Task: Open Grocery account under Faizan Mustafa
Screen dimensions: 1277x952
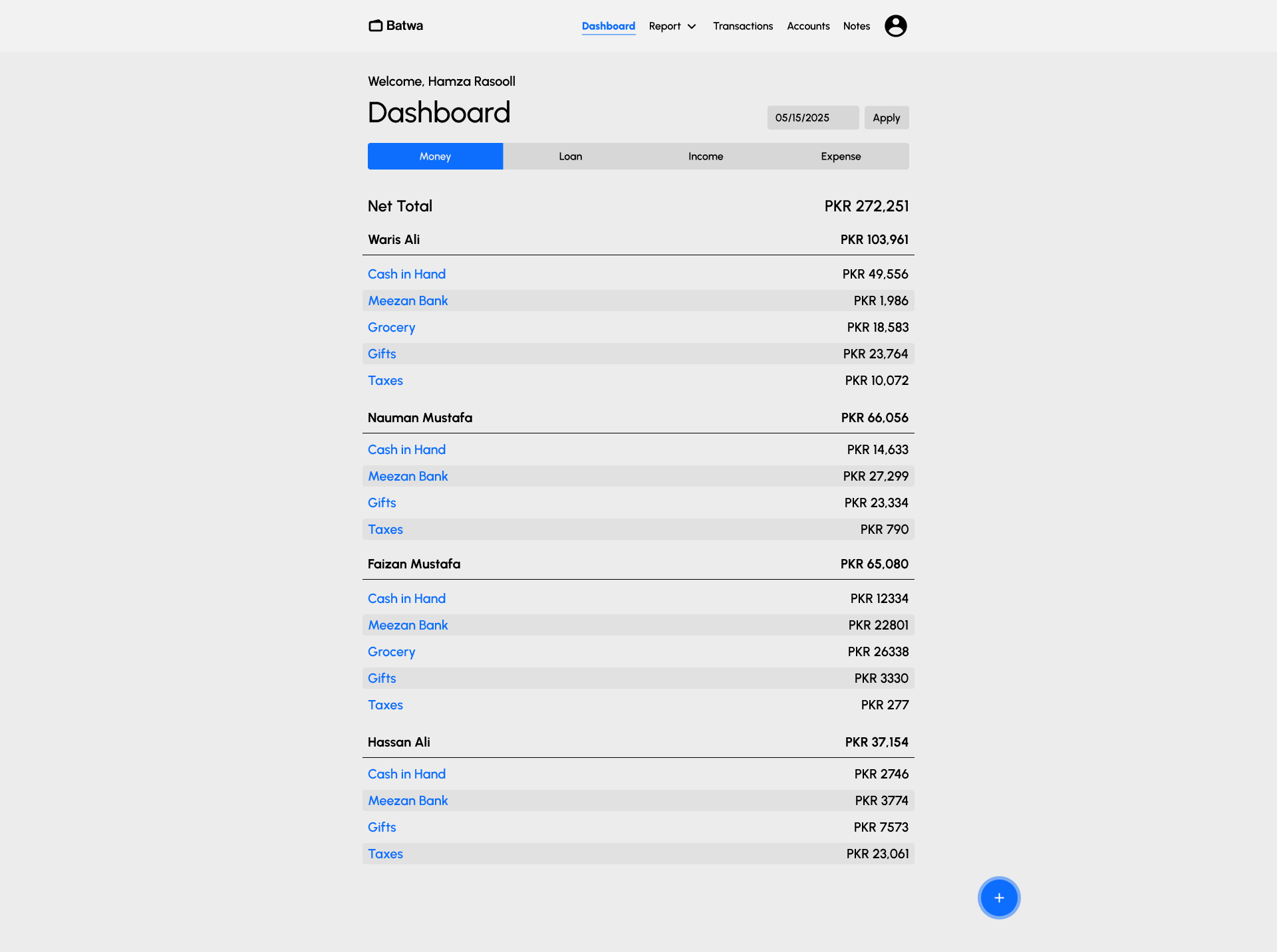Action: [x=391, y=652]
